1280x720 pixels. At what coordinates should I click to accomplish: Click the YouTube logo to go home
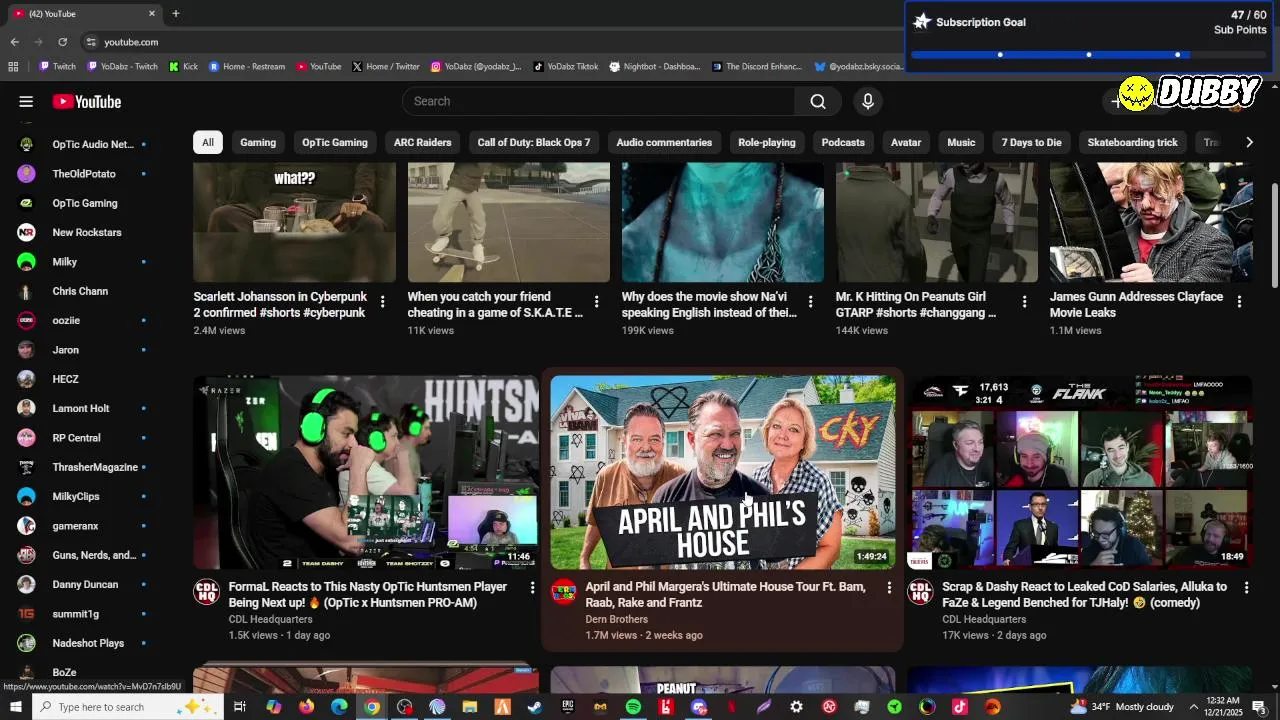(x=87, y=101)
